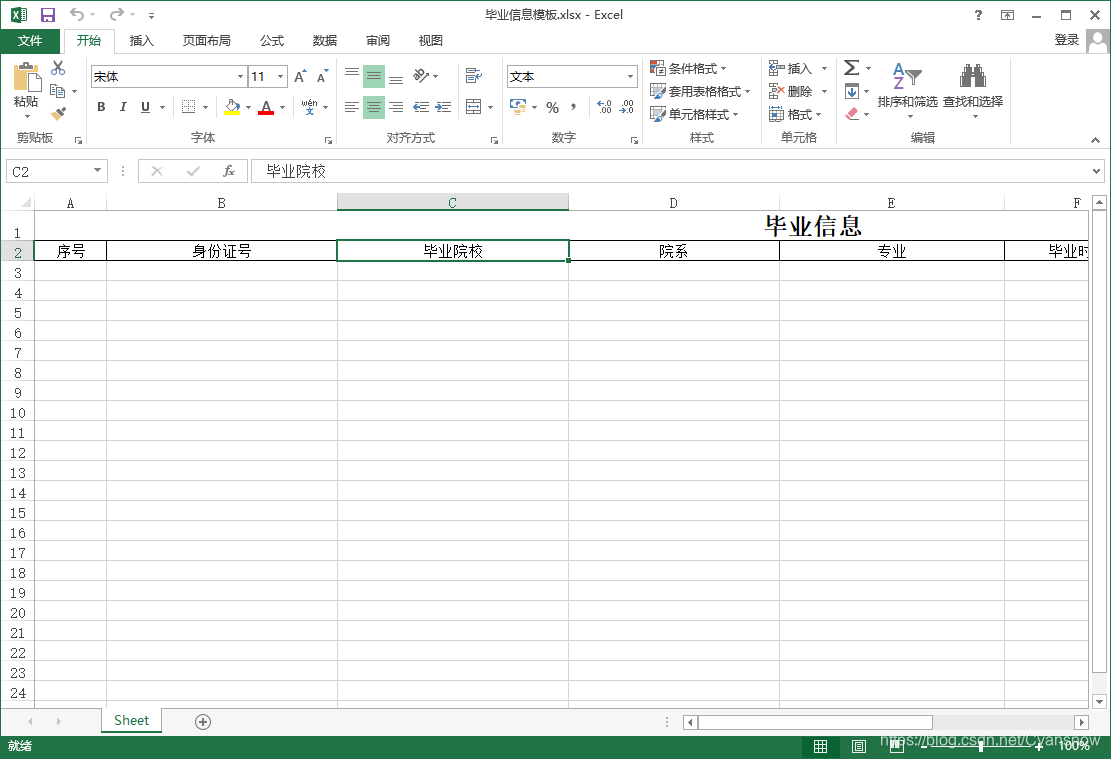Select the Format Painter brush
The height and width of the screenshot is (759, 1111).
tap(58, 113)
